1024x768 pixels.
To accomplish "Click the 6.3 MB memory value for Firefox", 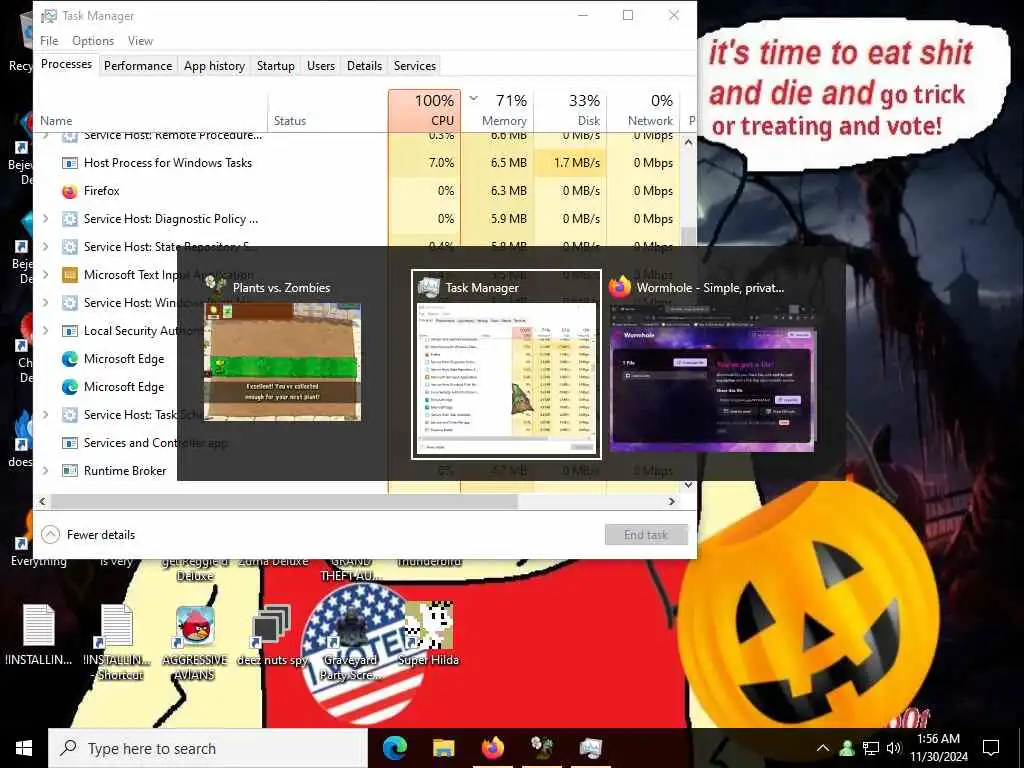I will (x=509, y=191).
